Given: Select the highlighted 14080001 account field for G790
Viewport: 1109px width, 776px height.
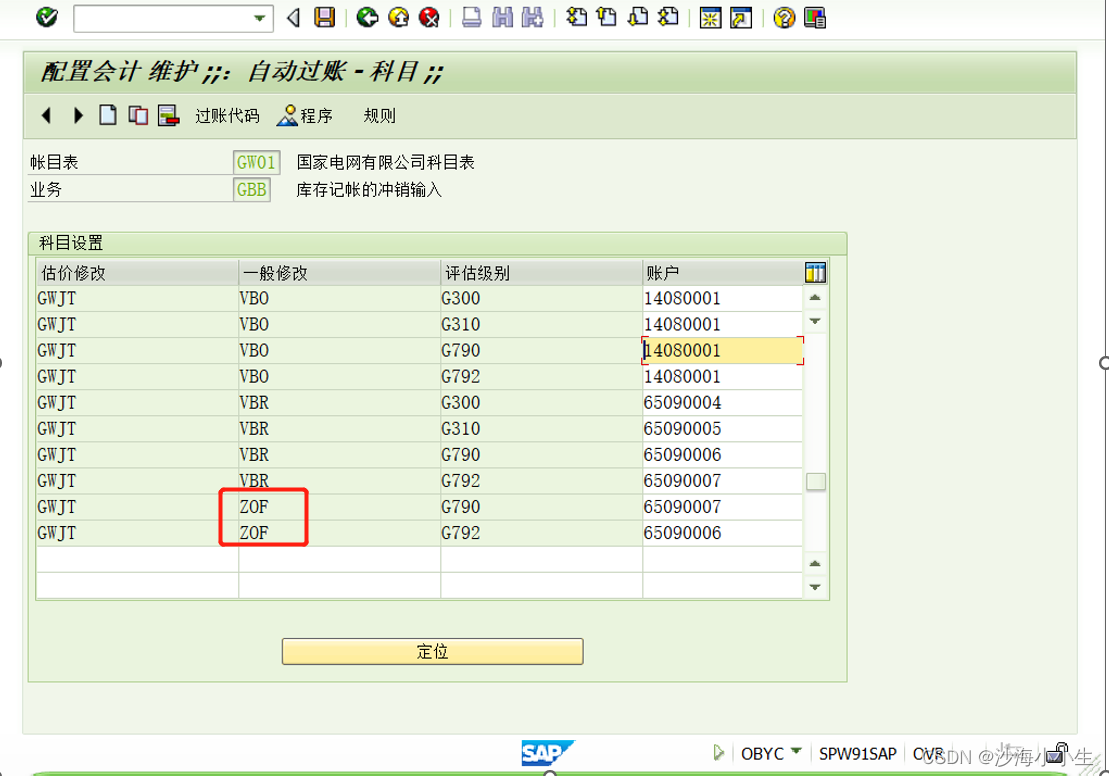Looking at the screenshot, I should click(x=720, y=350).
